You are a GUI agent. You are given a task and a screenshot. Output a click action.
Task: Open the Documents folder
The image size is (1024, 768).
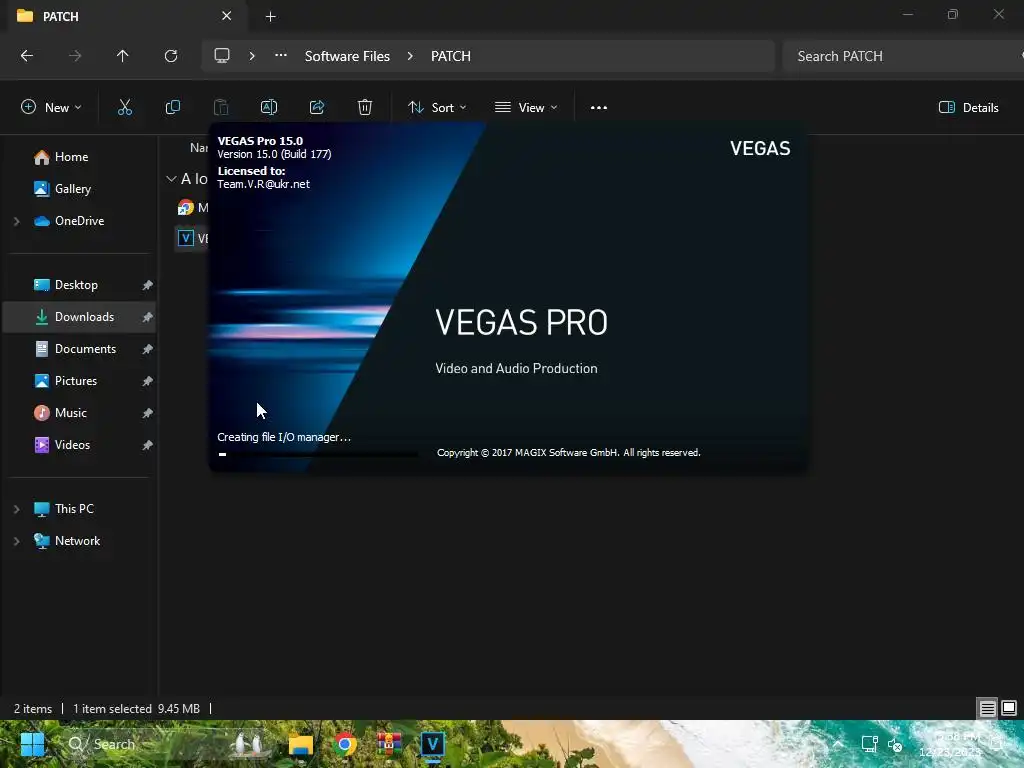pyautogui.click(x=85, y=349)
